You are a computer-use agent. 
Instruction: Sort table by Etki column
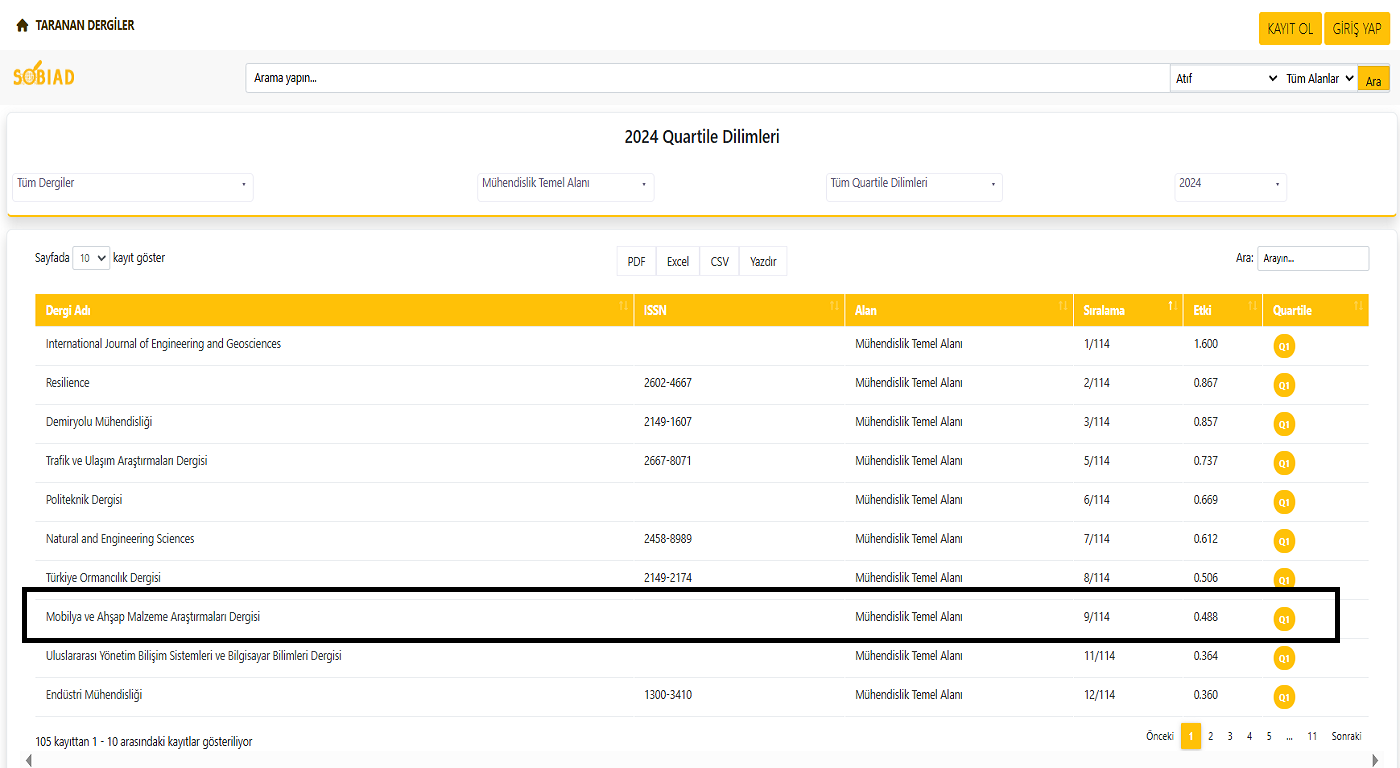tap(1222, 310)
